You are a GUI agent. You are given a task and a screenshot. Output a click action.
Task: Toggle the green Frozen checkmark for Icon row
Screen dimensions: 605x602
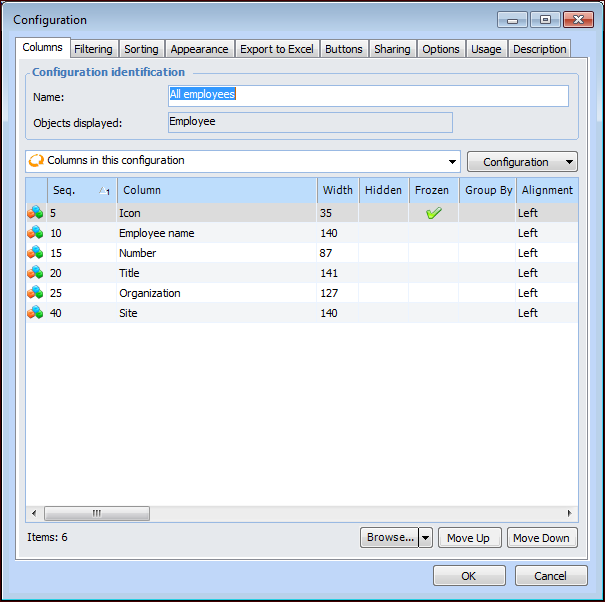point(434,213)
